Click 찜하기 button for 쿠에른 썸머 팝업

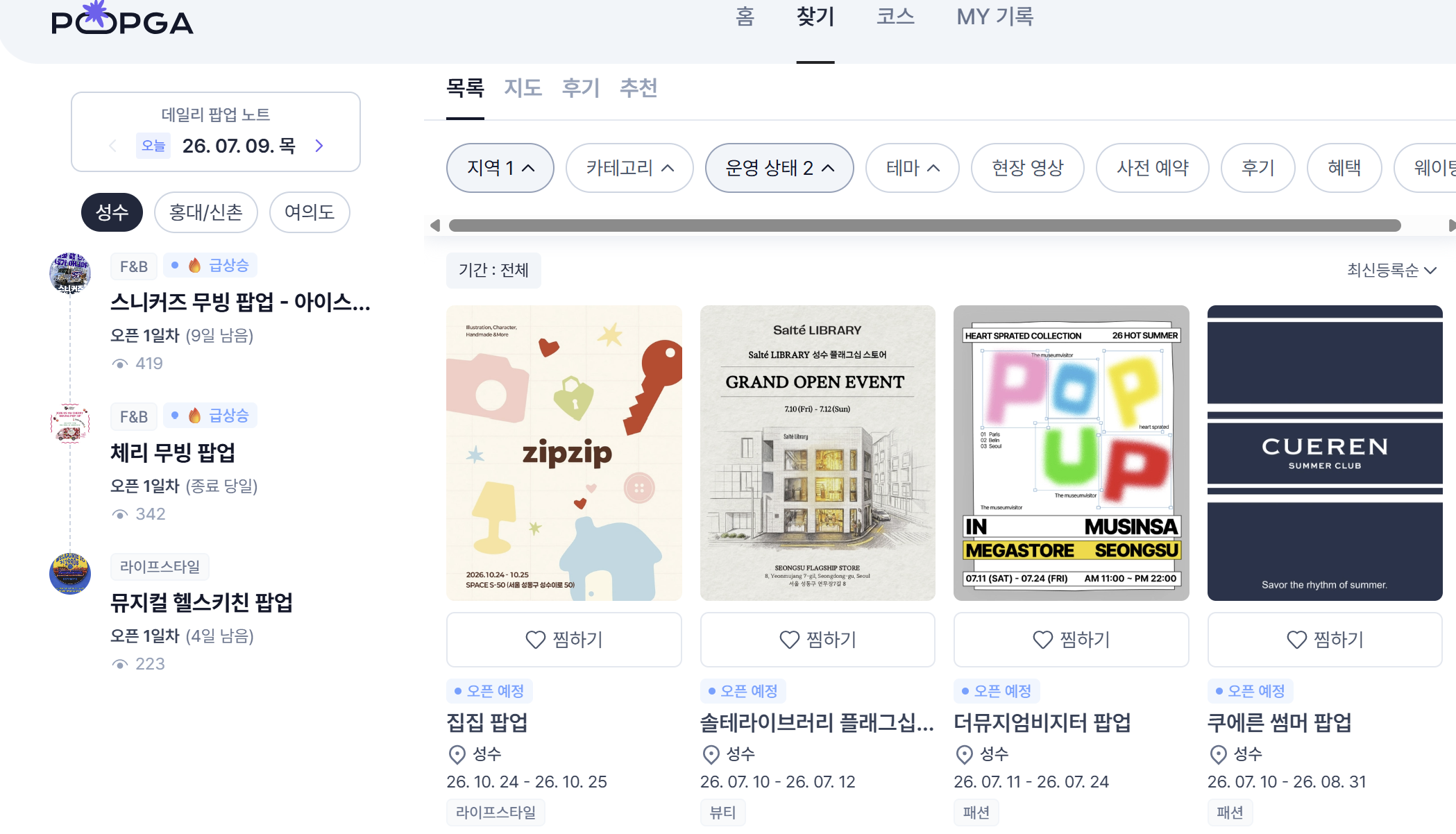[x=1325, y=640]
